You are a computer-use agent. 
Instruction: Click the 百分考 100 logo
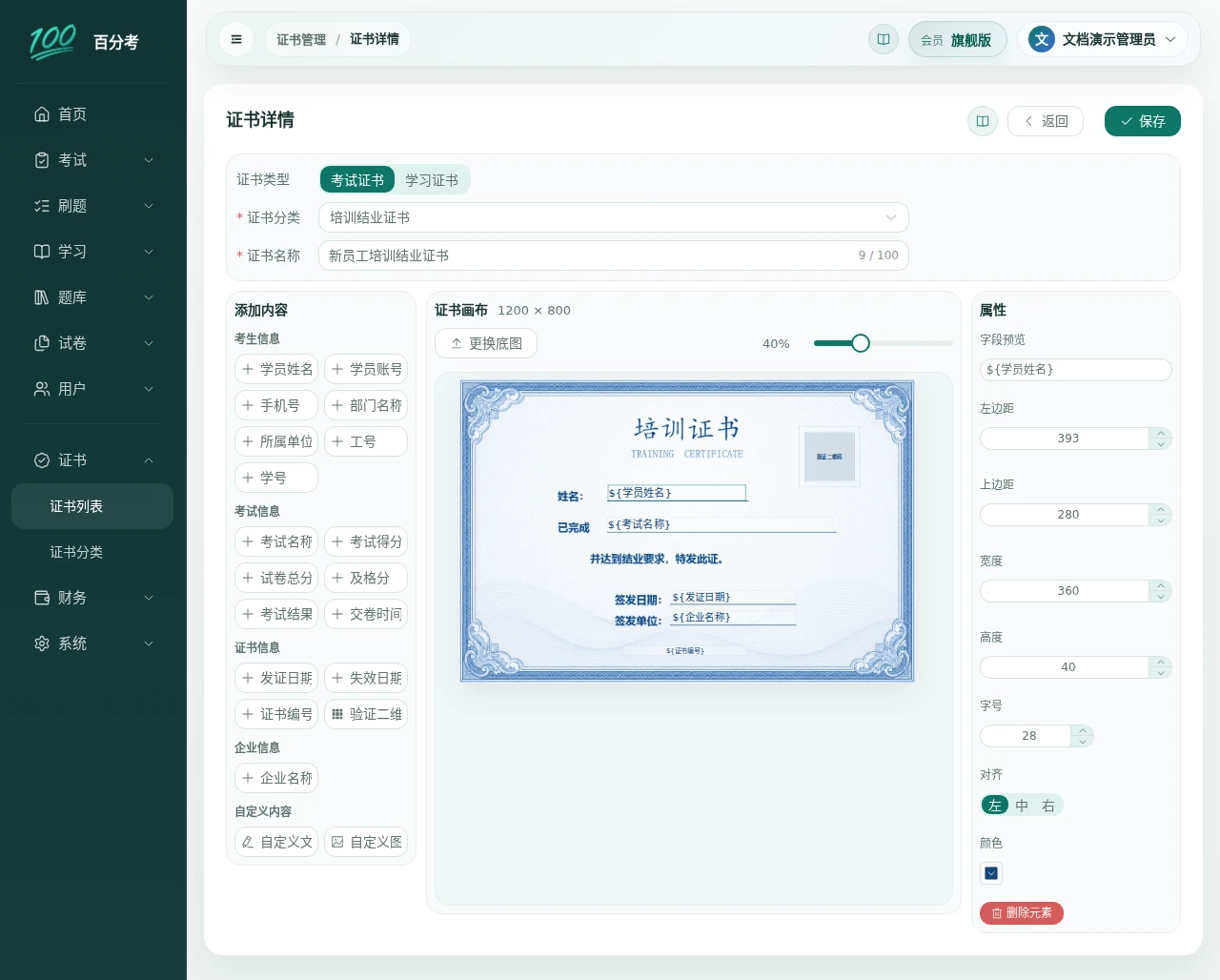(x=53, y=42)
